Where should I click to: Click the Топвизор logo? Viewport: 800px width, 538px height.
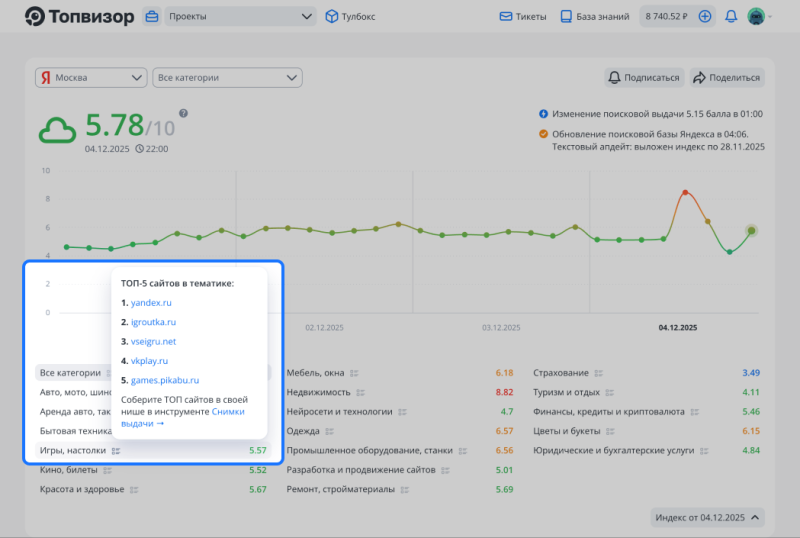[79, 17]
